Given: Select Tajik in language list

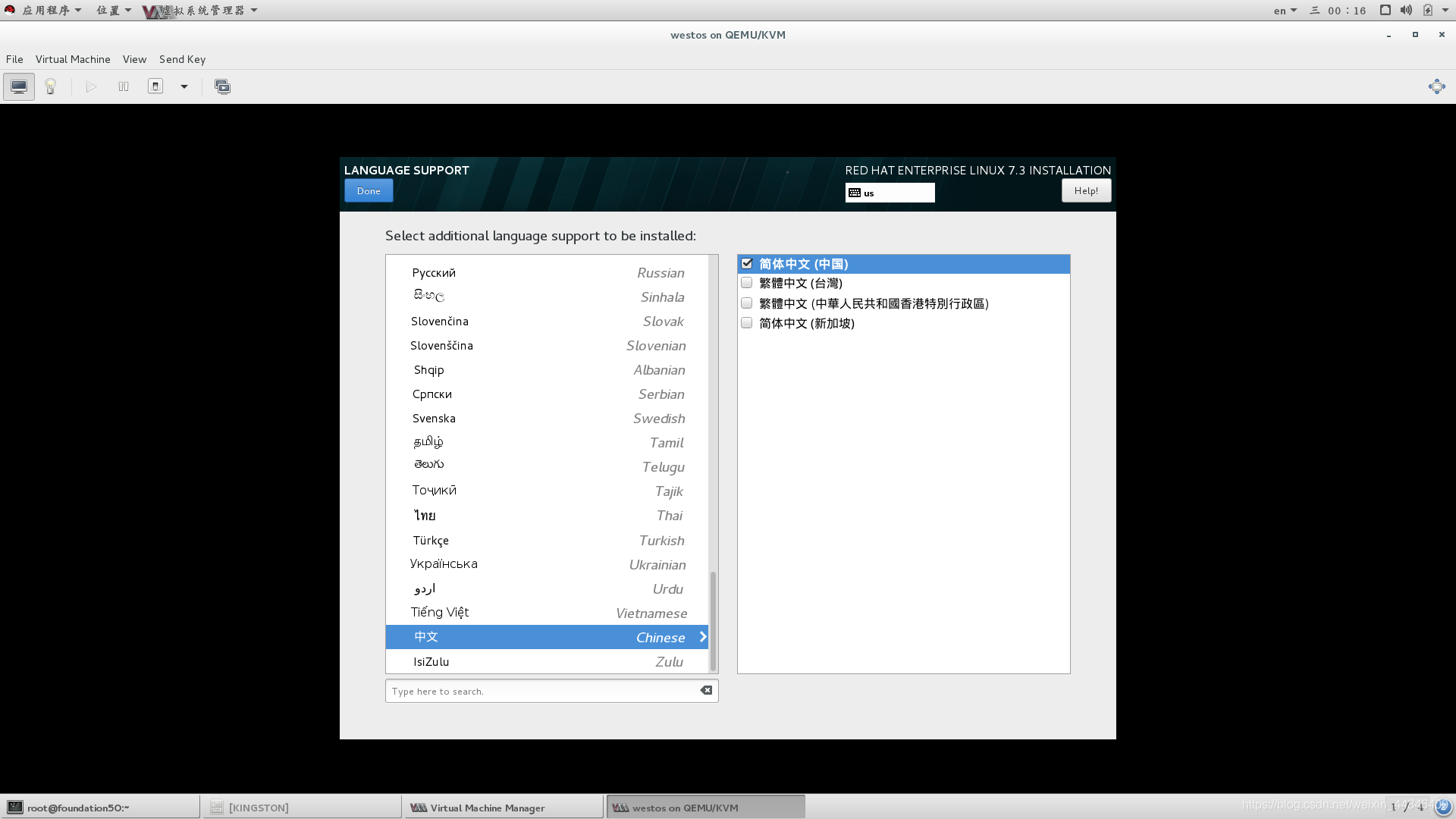Looking at the screenshot, I should coord(547,491).
